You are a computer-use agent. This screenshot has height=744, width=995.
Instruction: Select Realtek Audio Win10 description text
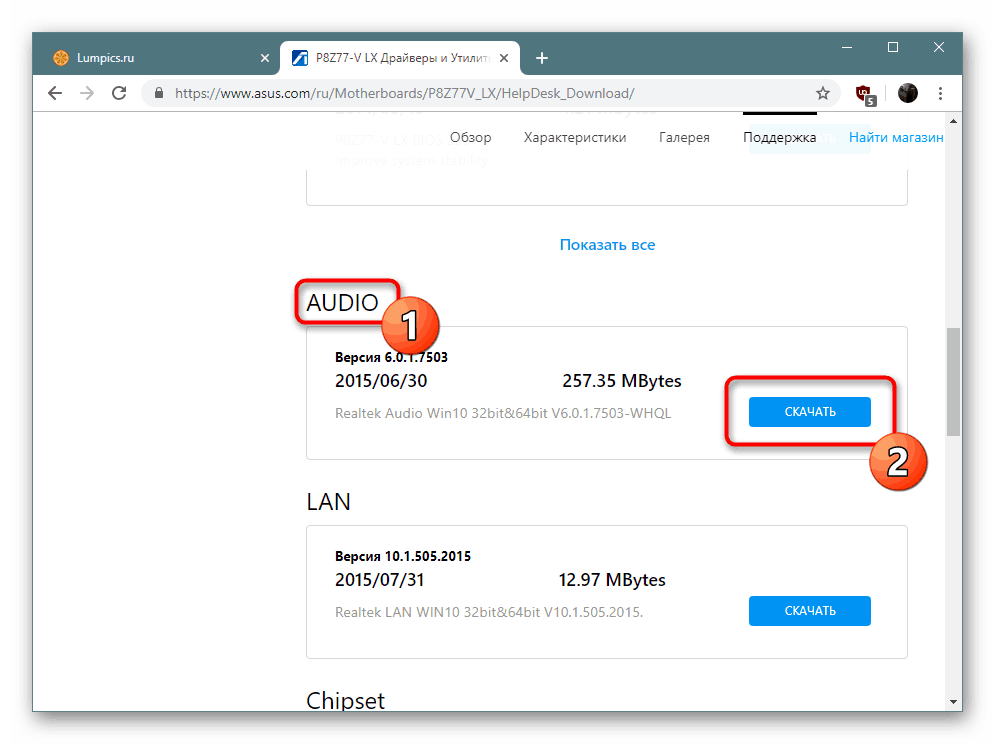503,413
